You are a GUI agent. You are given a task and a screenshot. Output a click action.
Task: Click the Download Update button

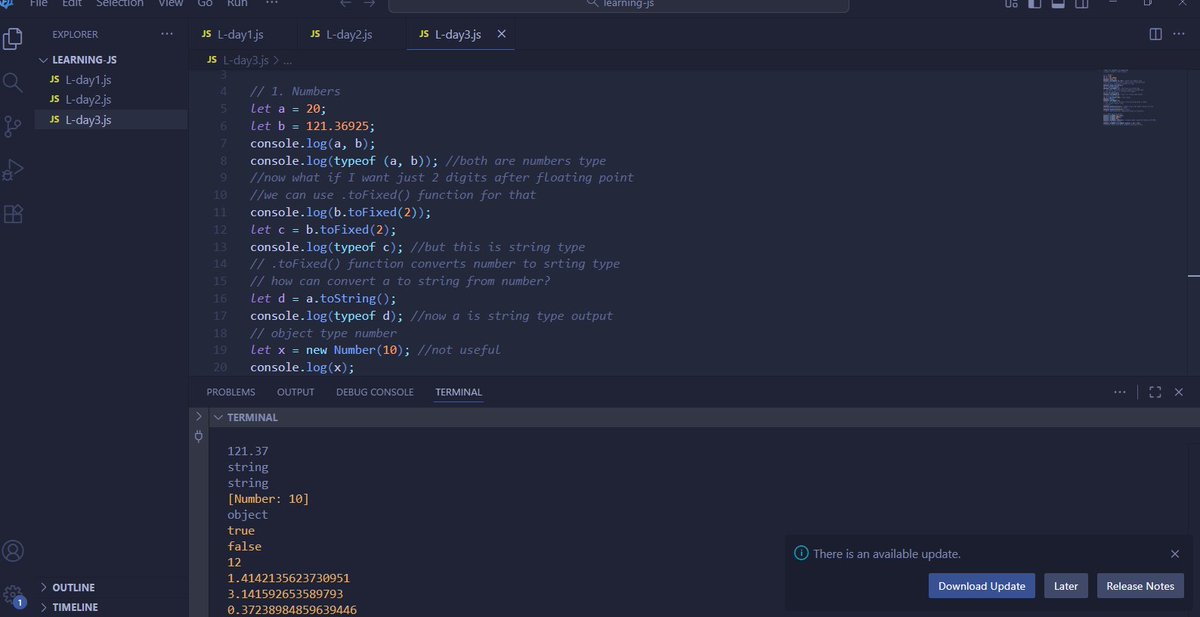(981, 586)
